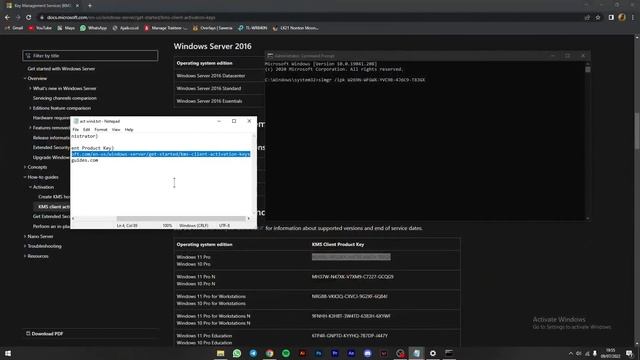Focus the Filter by title box
Screen dimensions: 640x360
pyautogui.click(x=90, y=56)
